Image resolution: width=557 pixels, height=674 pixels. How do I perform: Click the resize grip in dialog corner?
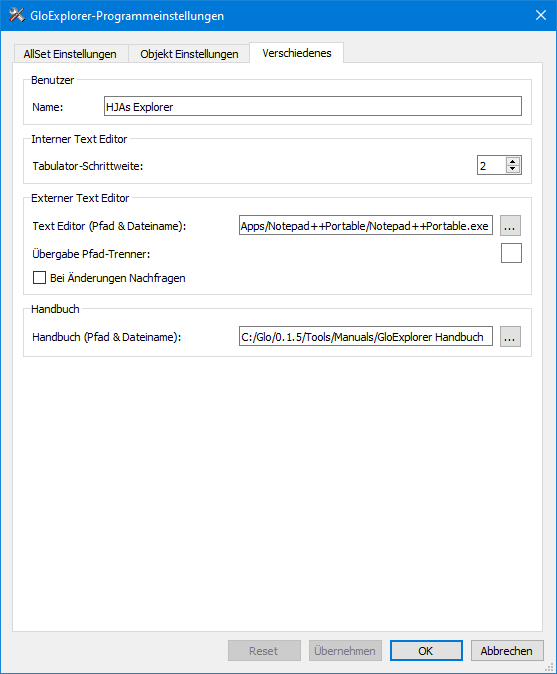pos(549,666)
